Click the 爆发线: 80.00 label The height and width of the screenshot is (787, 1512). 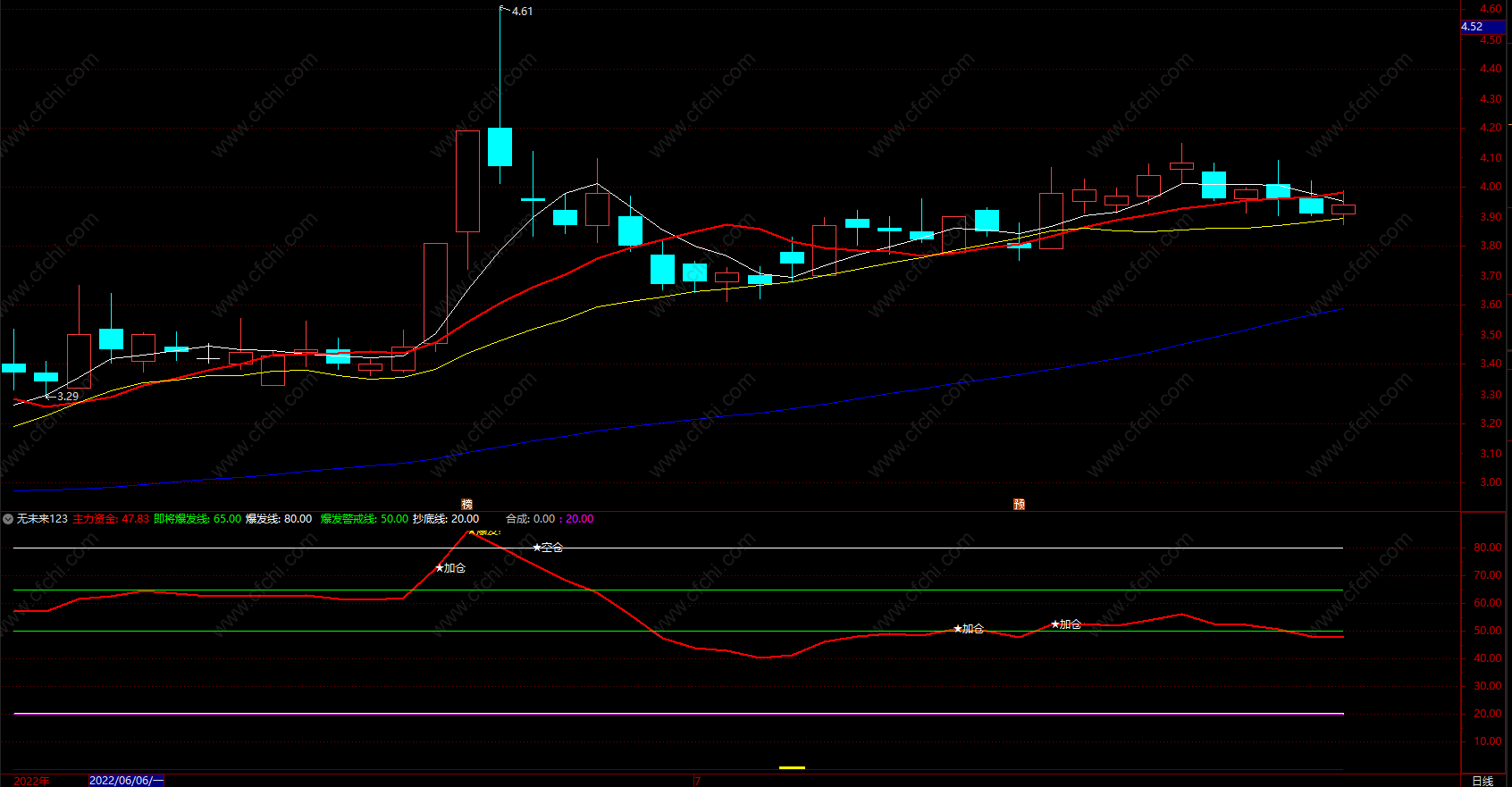pos(279,519)
